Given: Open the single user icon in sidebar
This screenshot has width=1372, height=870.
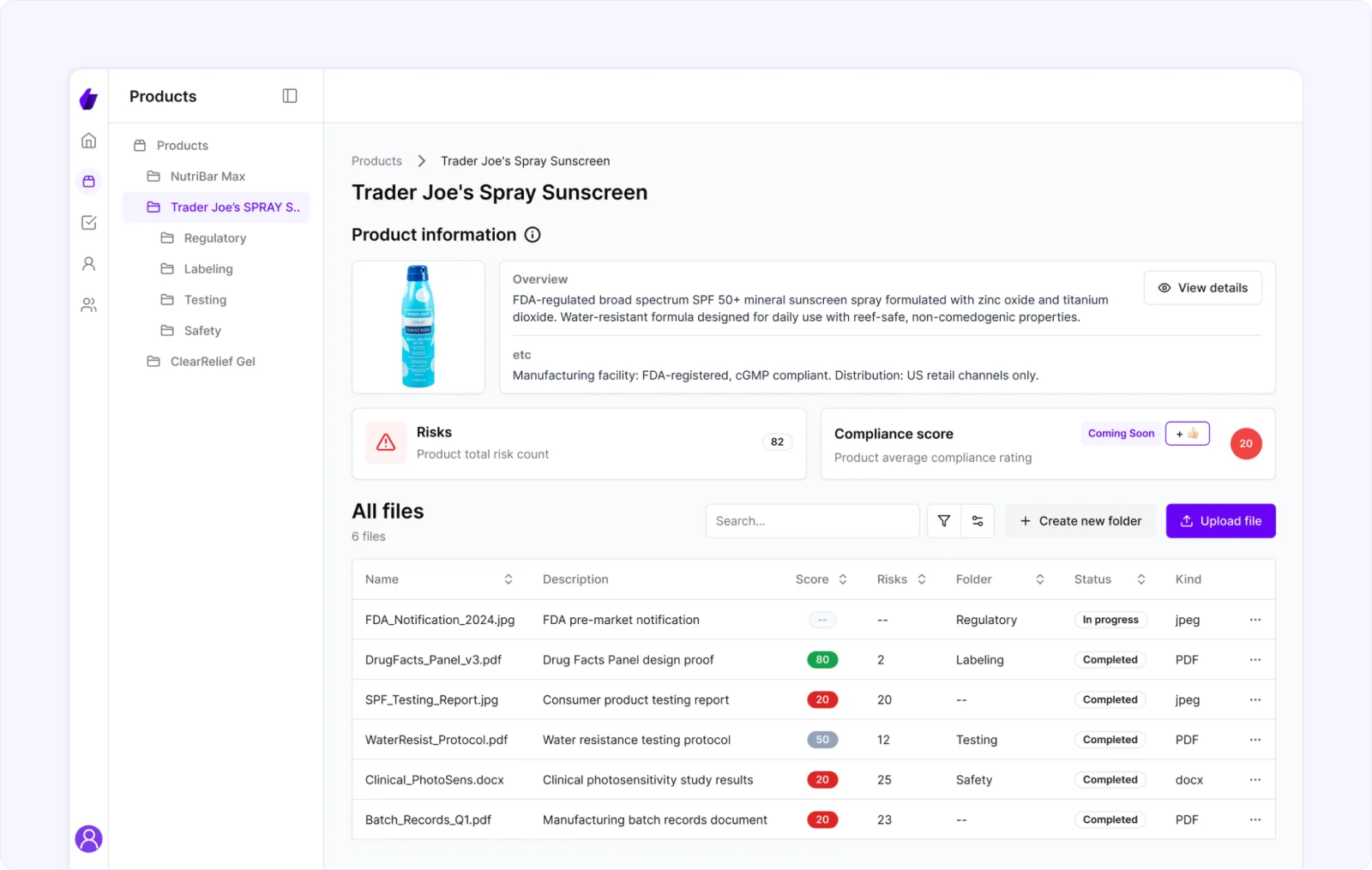Looking at the screenshot, I should (x=88, y=263).
